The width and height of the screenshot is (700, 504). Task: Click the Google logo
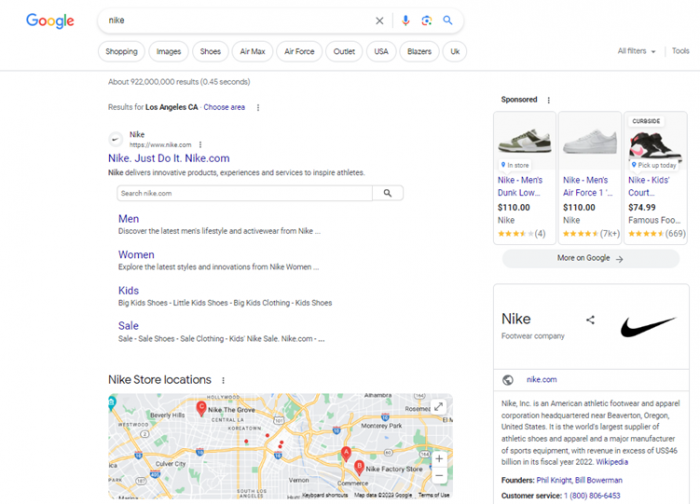click(x=50, y=21)
